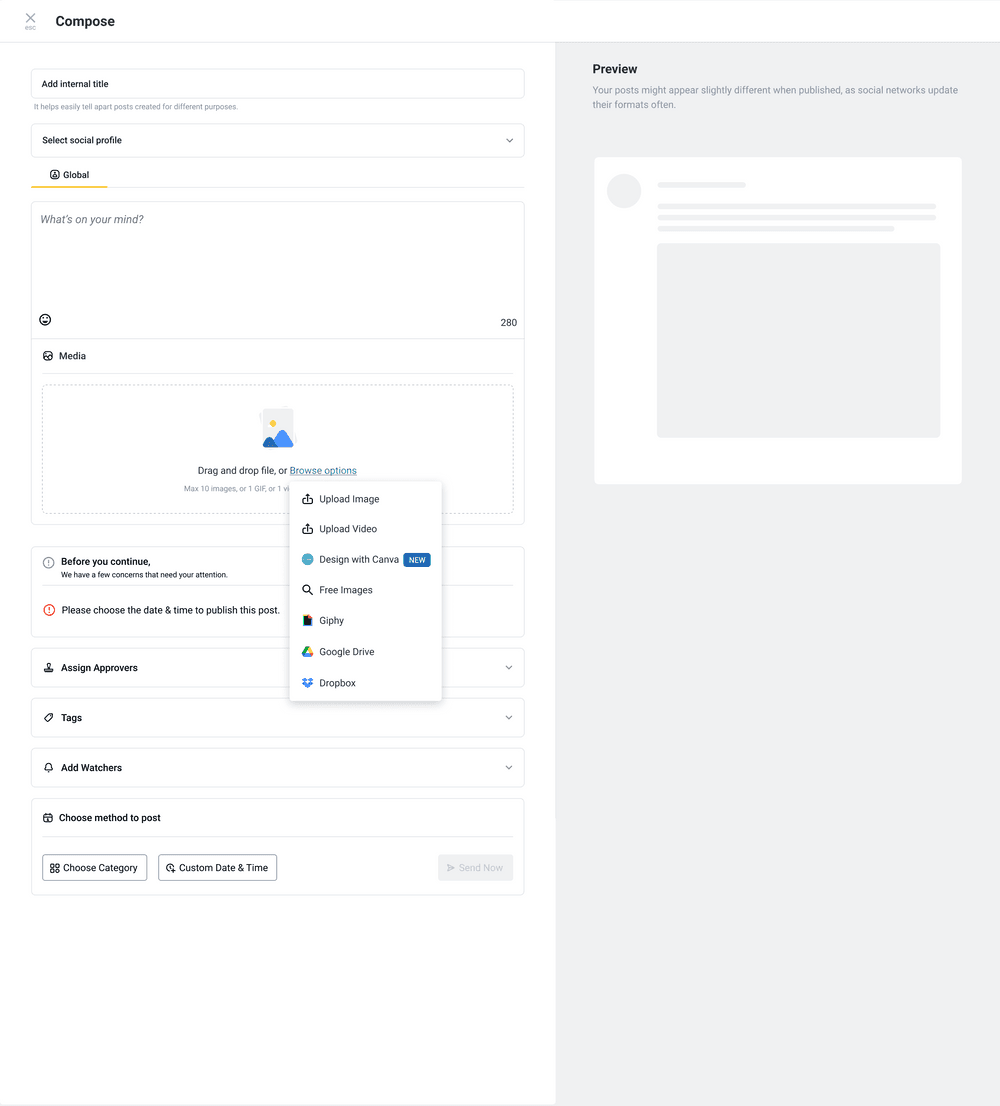Click the Google Drive icon
The width and height of the screenshot is (1000, 1106).
pyautogui.click(x=308, y=652)
